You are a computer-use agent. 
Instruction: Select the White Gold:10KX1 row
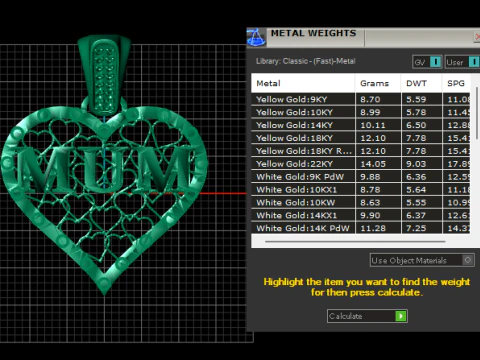[x=361, y=190]
